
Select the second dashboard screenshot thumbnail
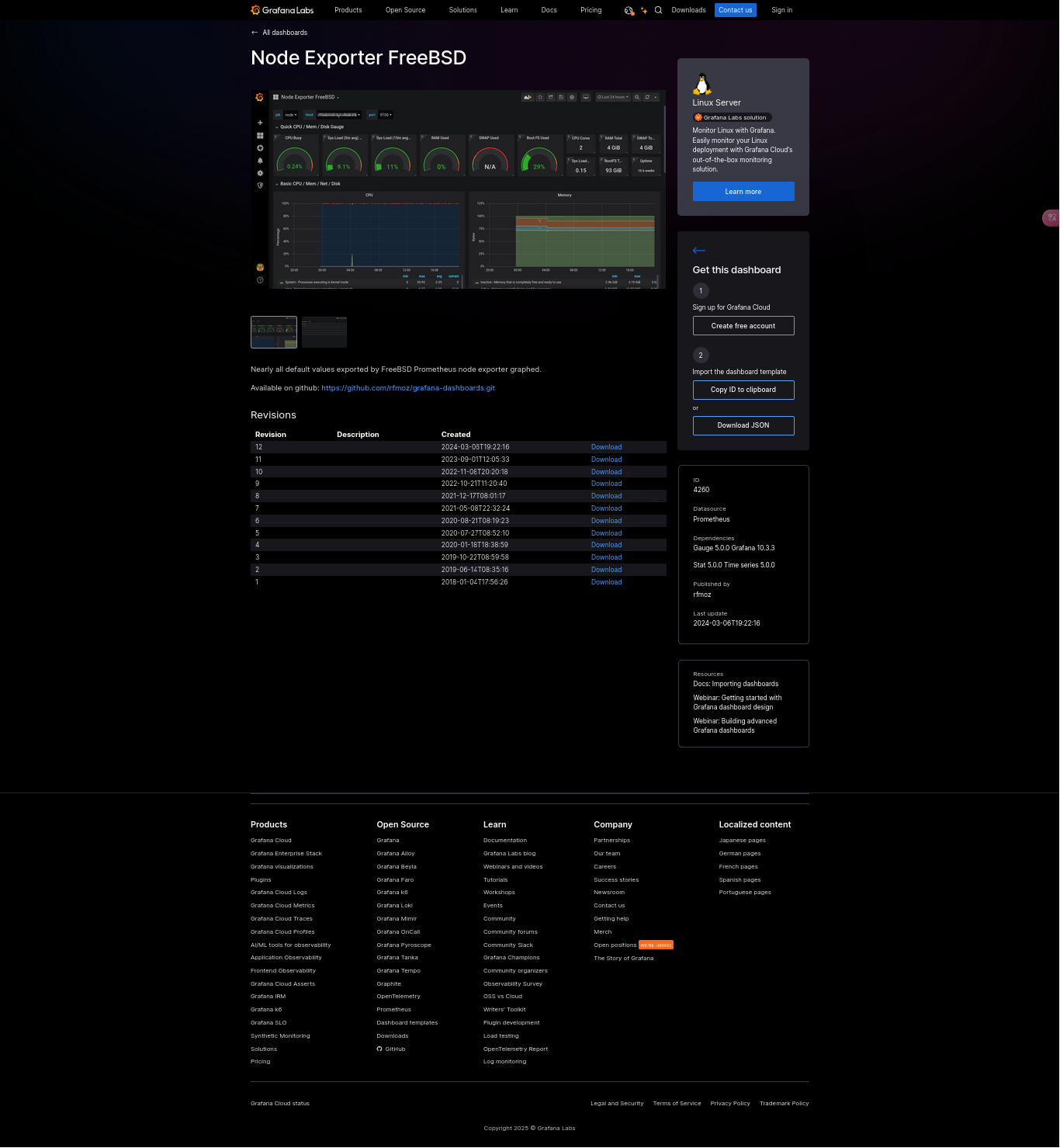point(324,332)
